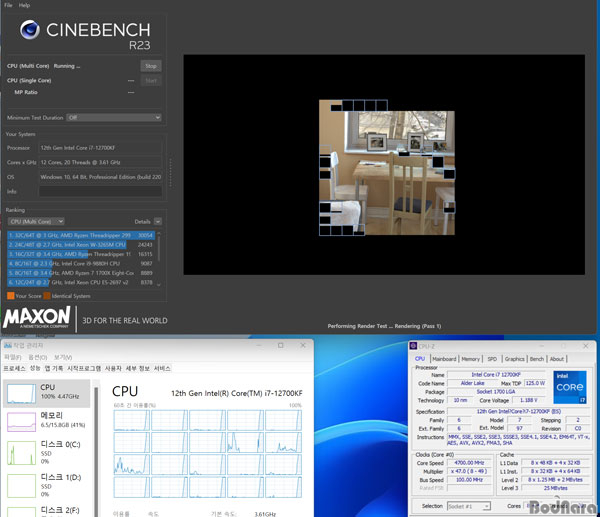Screen dimensions: 600x517
Task: Switch to the 성능 tab in Task Manager
Action: click(x=35, y=368)
